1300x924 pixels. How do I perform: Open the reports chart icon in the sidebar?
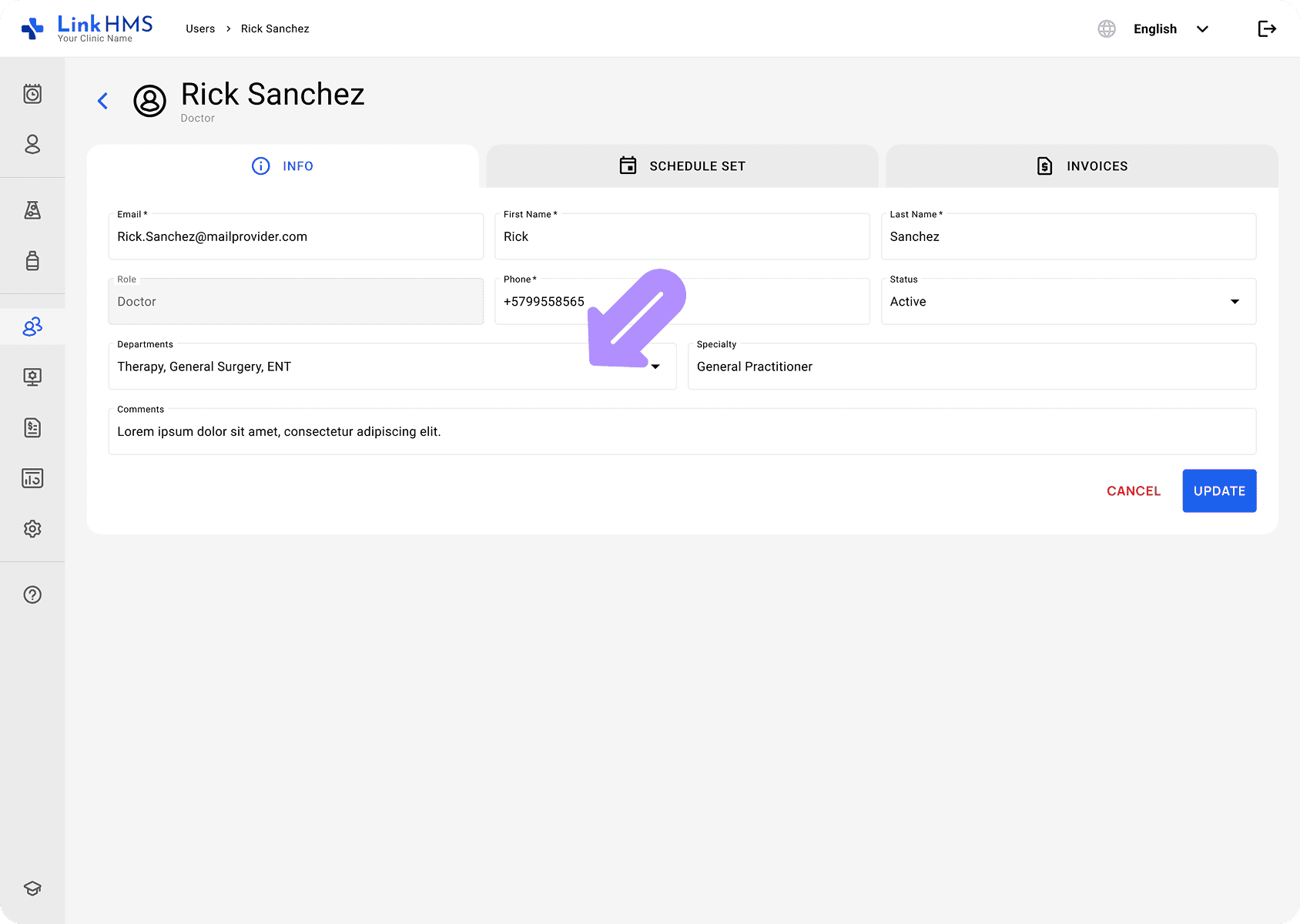32,478
